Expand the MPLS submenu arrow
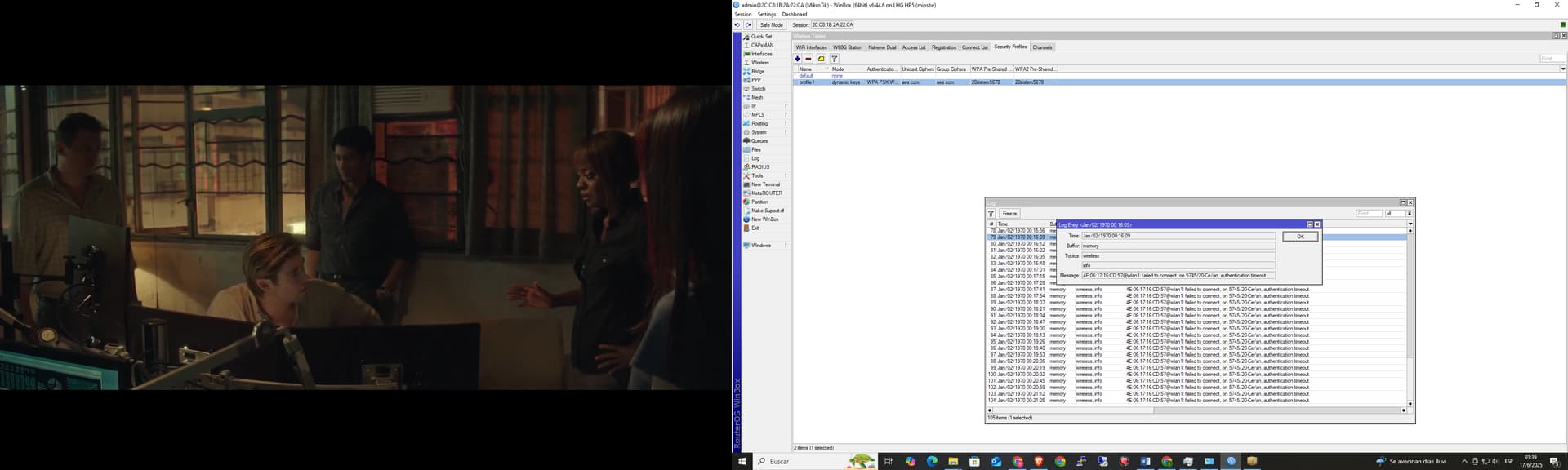Image resolution: width=1568 pixels, height=470 pixels. [786, 115]
